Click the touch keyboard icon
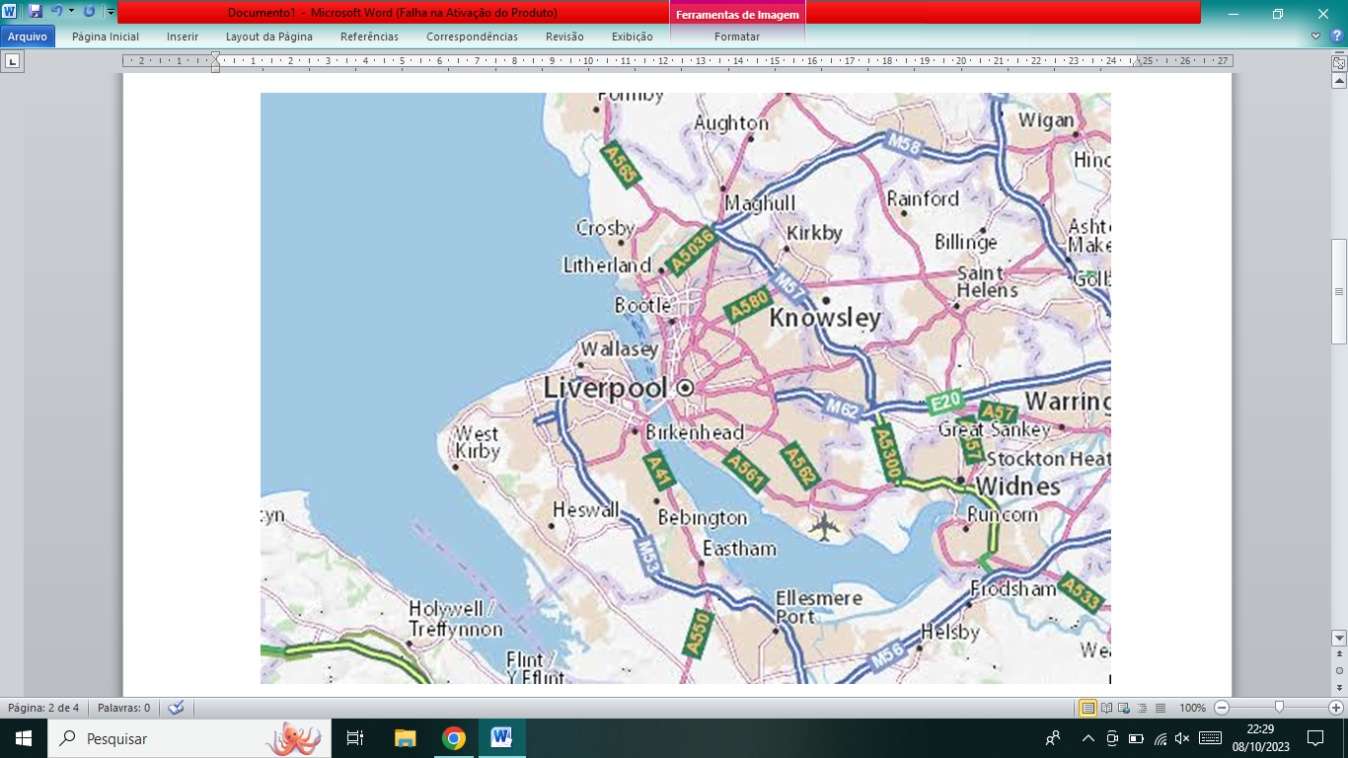 1210,739
